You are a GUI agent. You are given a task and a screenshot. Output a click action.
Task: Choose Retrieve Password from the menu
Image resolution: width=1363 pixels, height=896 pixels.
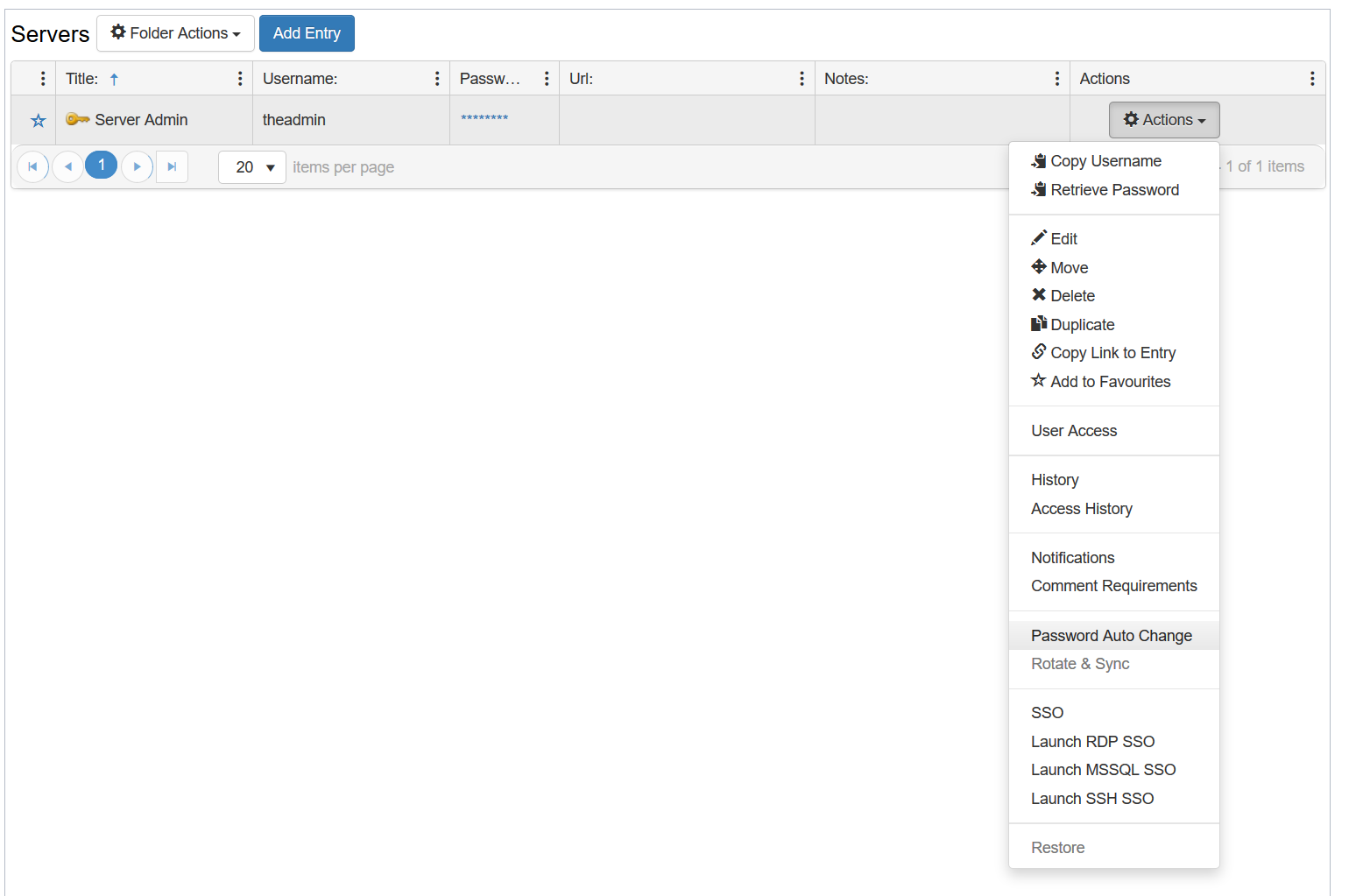click(1114, 190)
